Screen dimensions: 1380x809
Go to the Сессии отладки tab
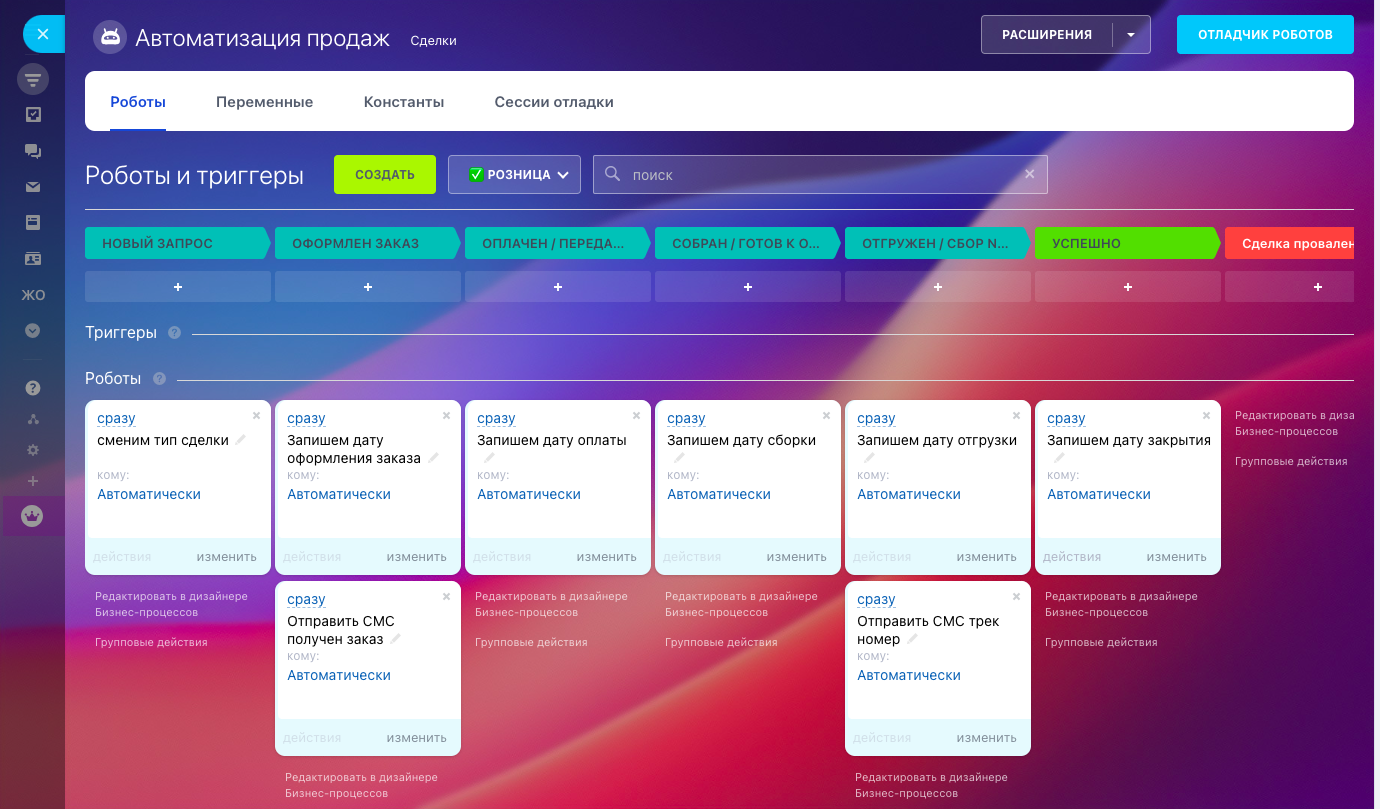(554, 102)
